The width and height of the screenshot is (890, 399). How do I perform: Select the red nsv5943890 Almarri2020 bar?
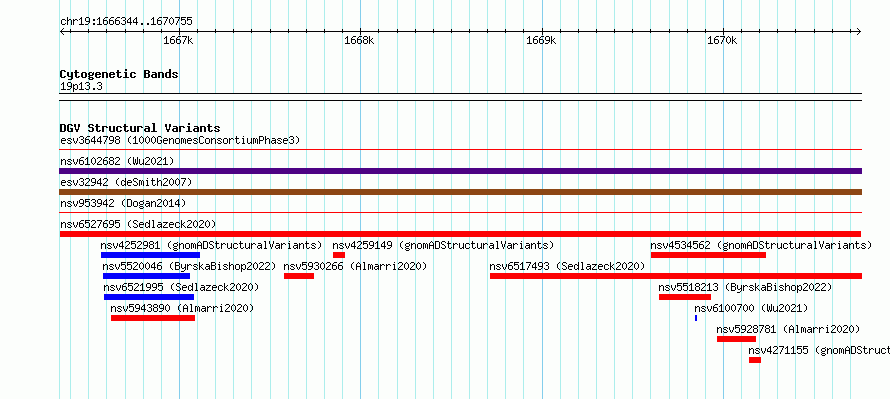pyautogui.click(x=153, y=318)
